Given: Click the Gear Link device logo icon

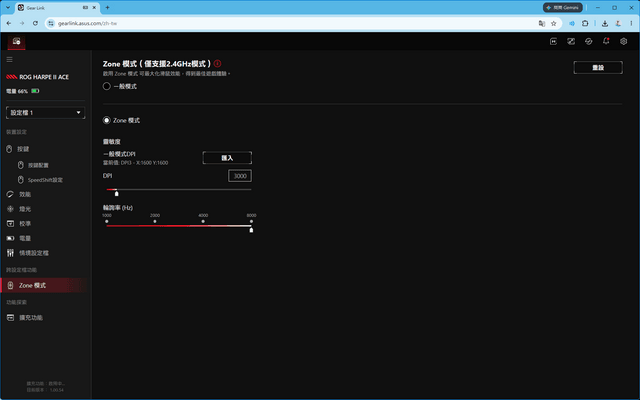Looking at the screenshot, I should pos(16,41).
